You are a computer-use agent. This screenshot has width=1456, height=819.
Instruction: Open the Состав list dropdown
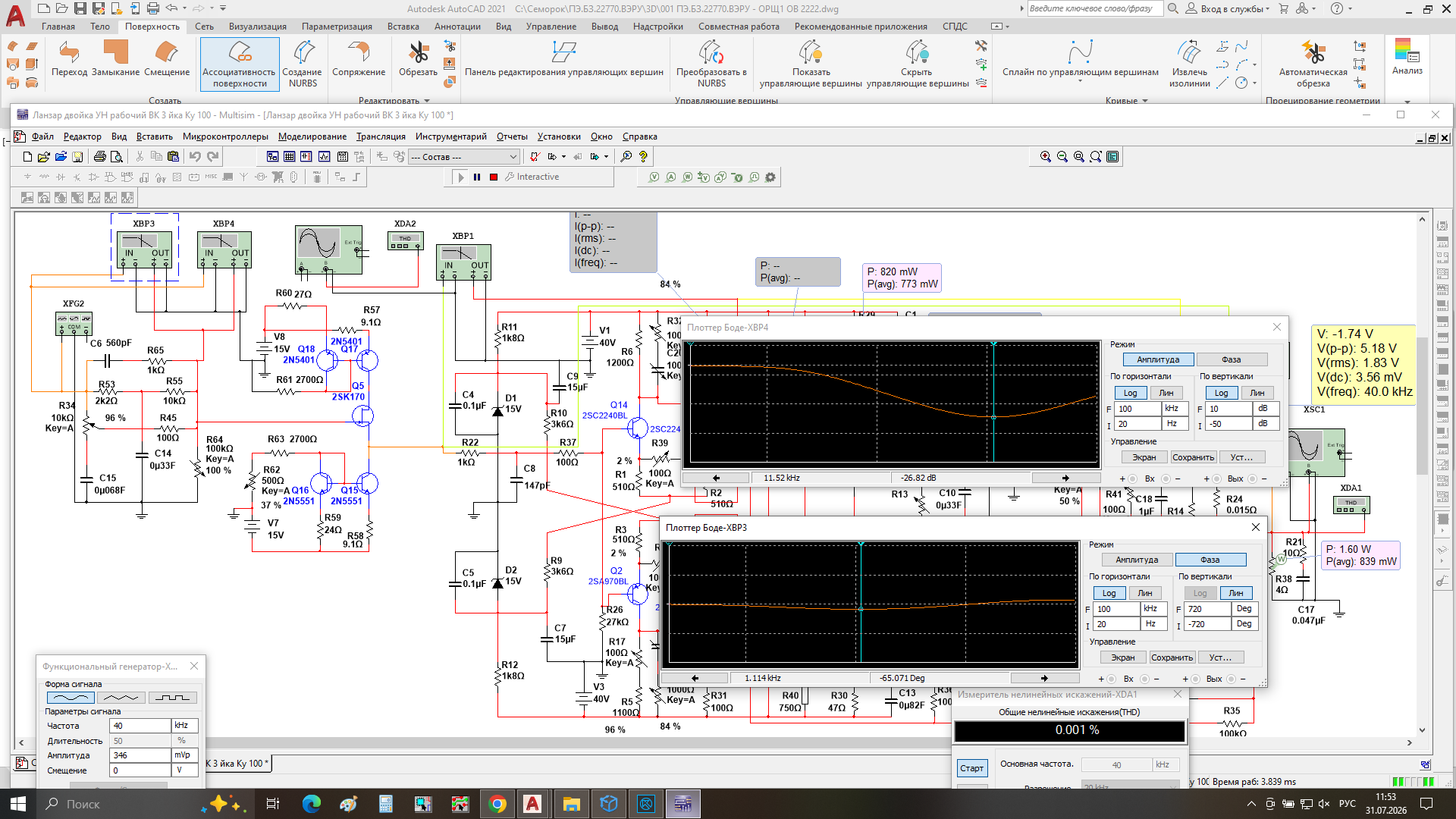(x=513, y=157)
